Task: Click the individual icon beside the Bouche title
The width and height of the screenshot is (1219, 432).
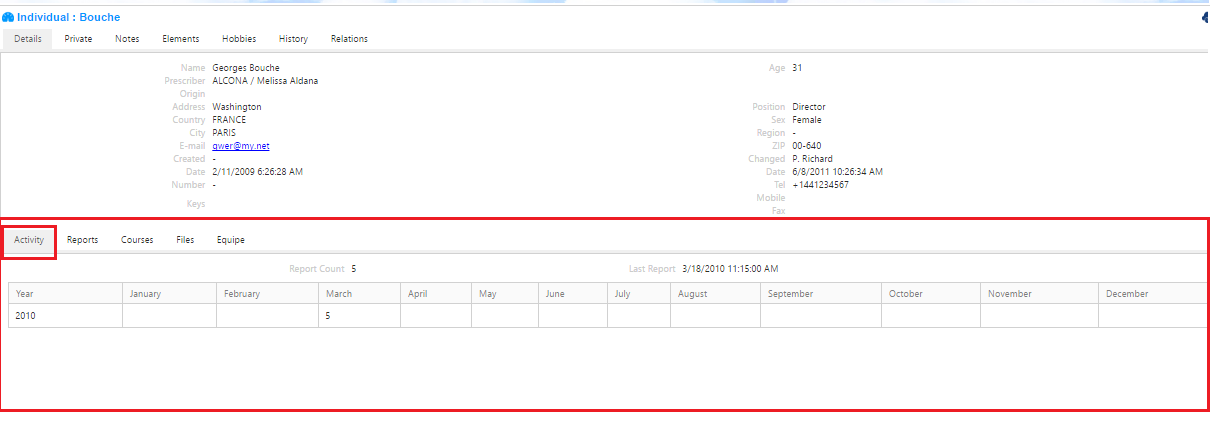Action: [8, 17]
